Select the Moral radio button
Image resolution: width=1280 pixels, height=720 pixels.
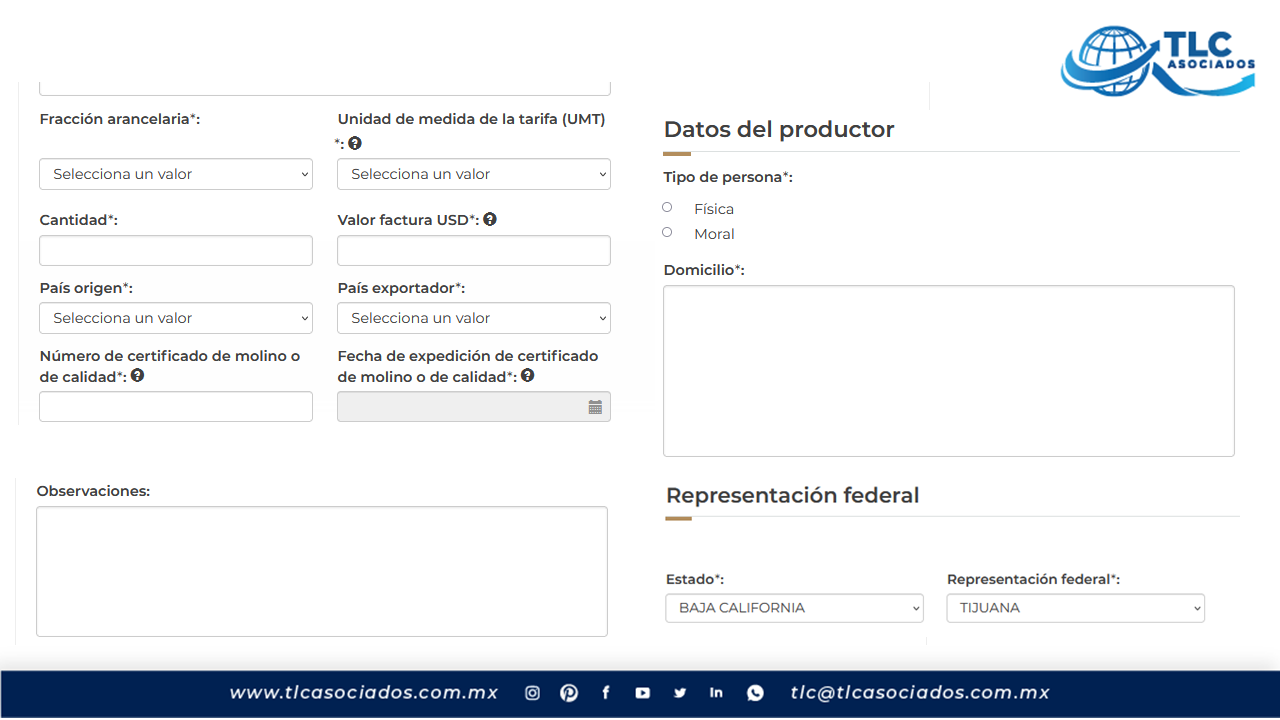(667, 232)
